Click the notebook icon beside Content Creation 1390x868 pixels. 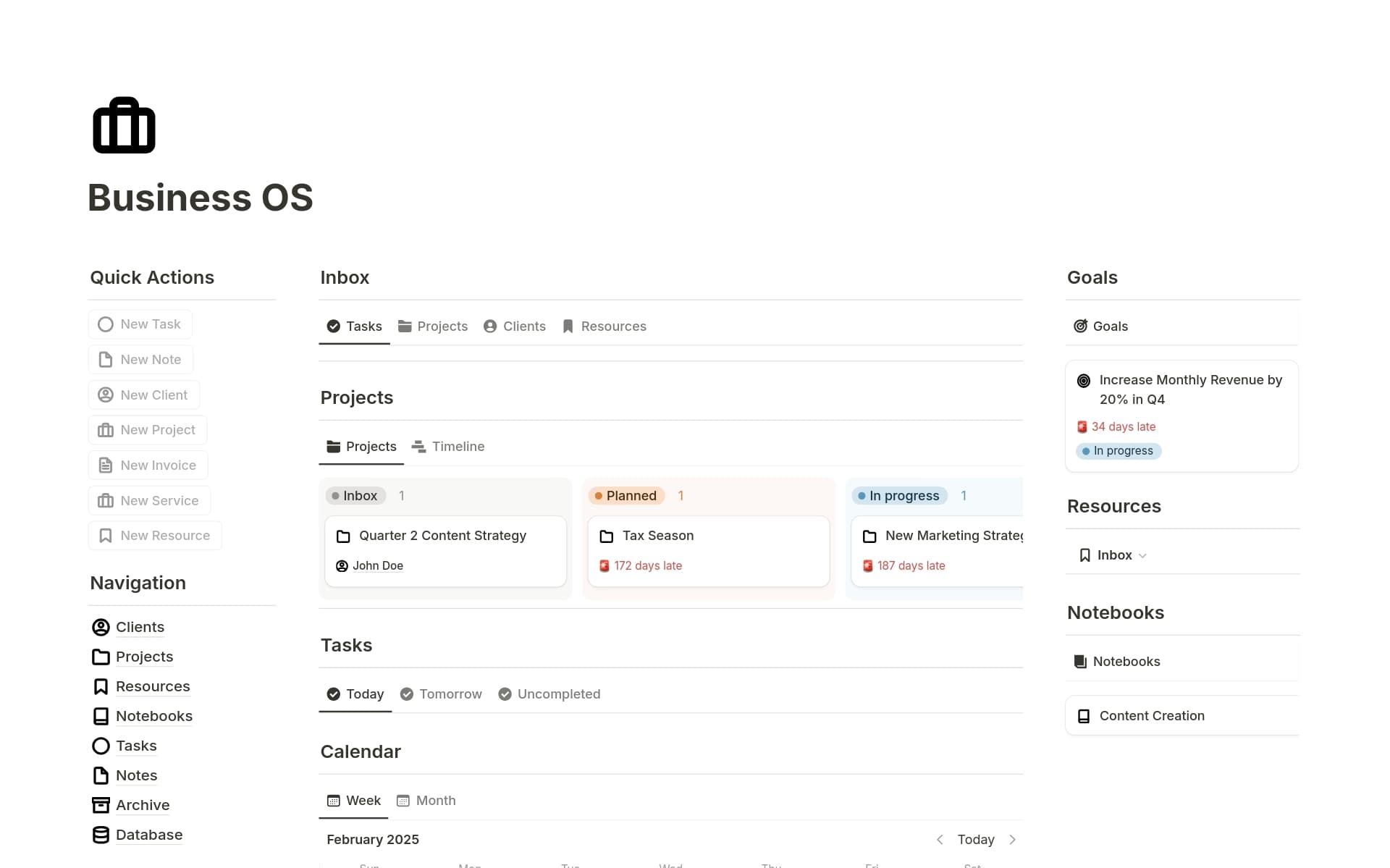click(x=1084, y=715)
